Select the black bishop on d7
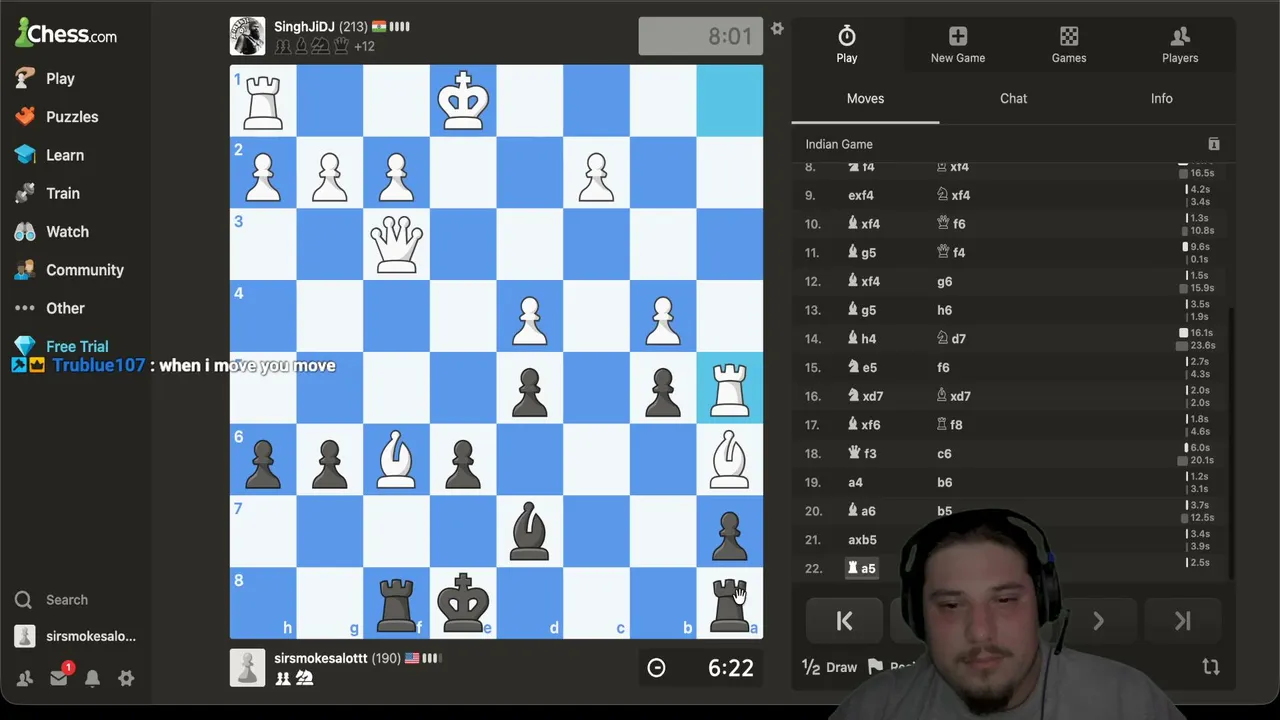 click(529, 531)
